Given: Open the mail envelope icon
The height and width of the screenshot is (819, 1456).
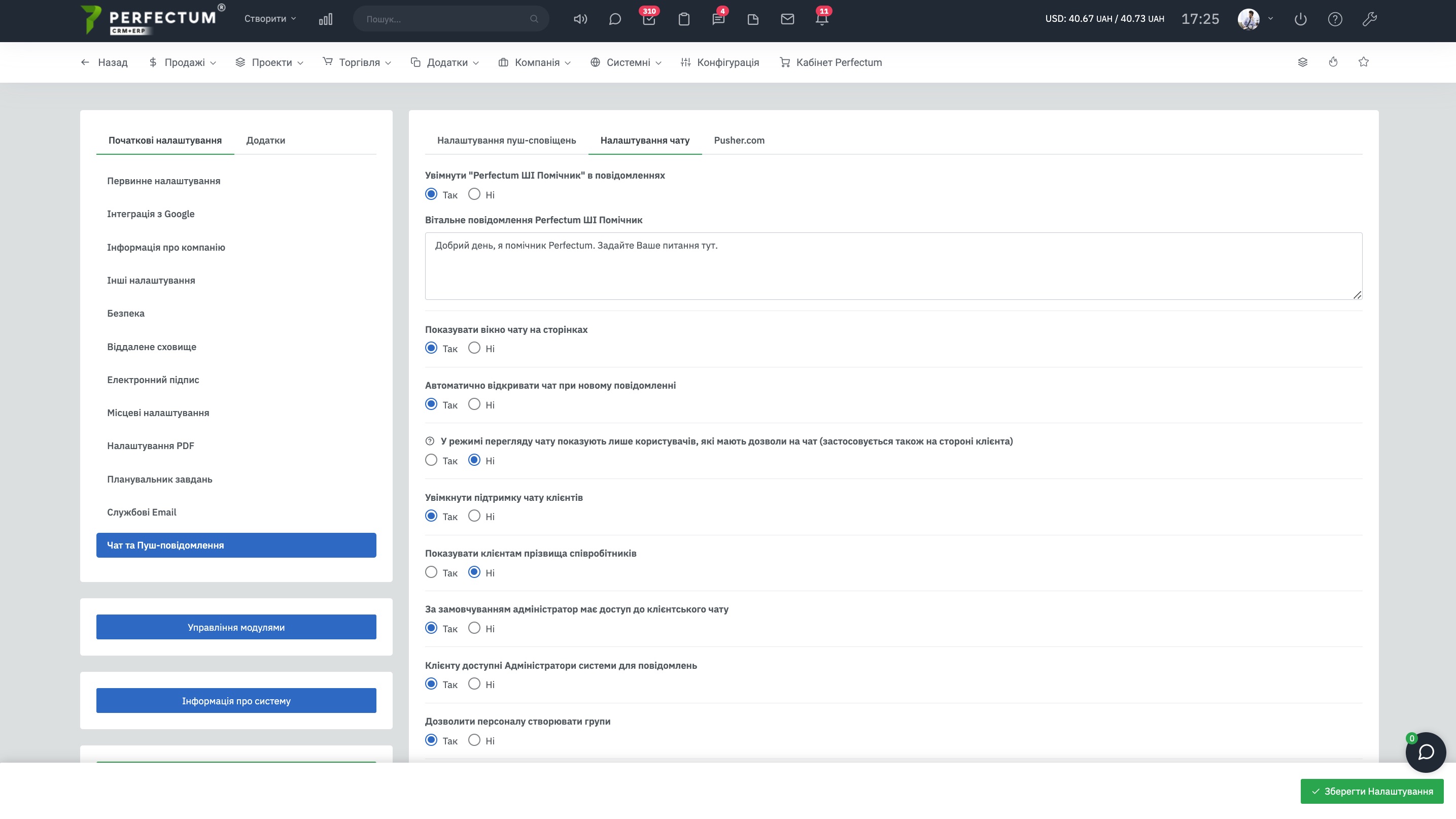Looking at the screenshot, I should (x=787, y=19).
